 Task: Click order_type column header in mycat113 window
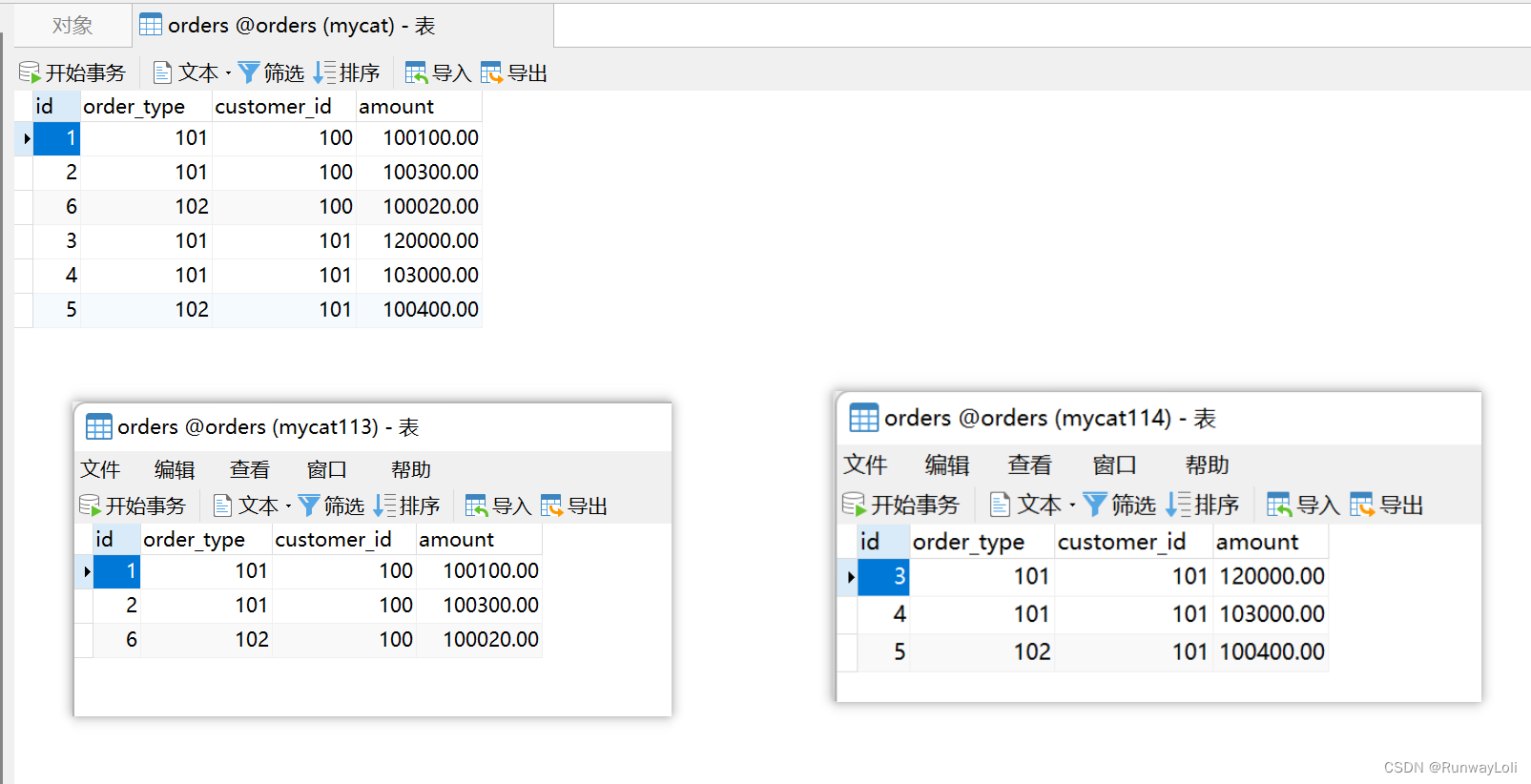[206, 539]
